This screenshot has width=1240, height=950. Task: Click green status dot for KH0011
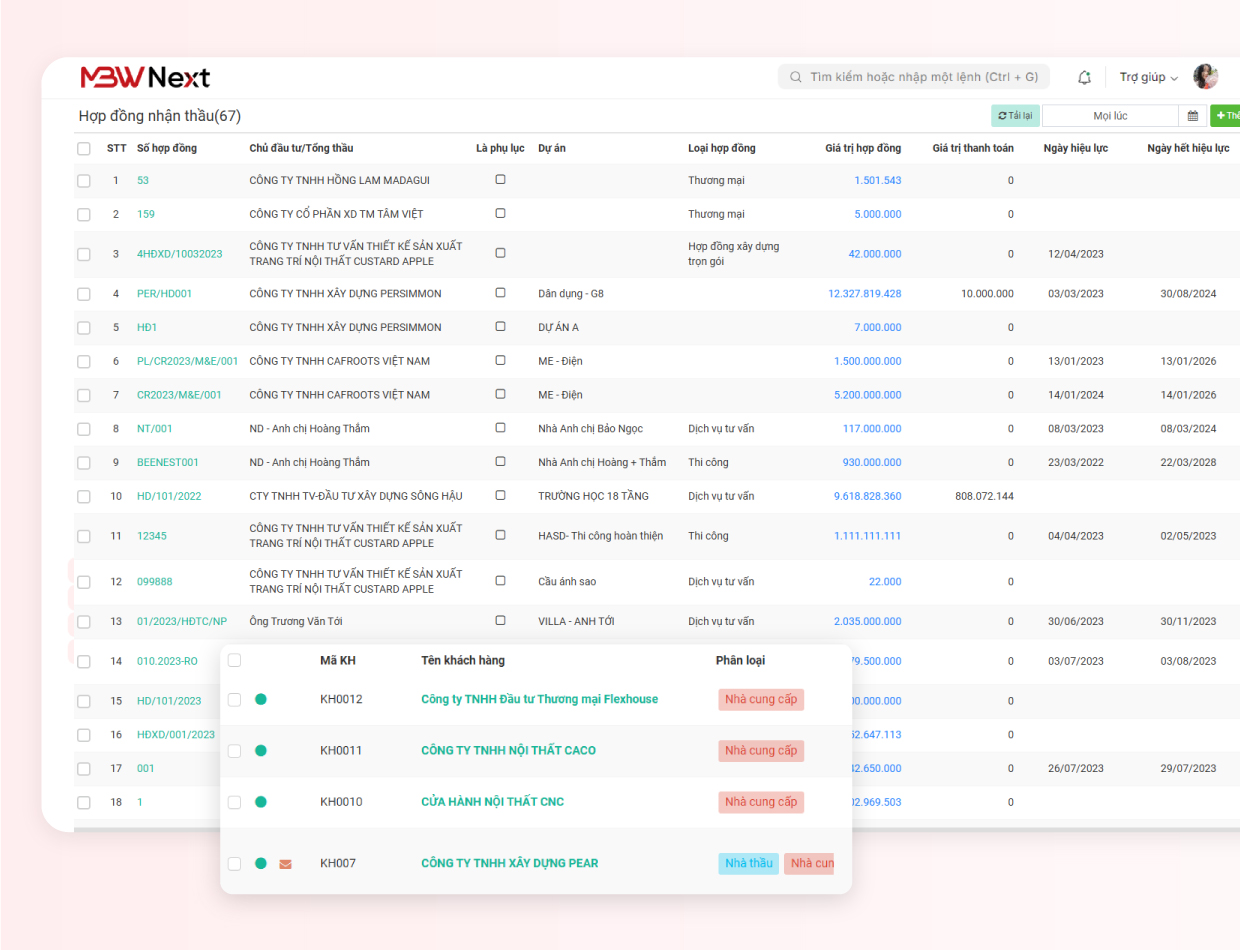pyautogui.click(x=261, y=751)
